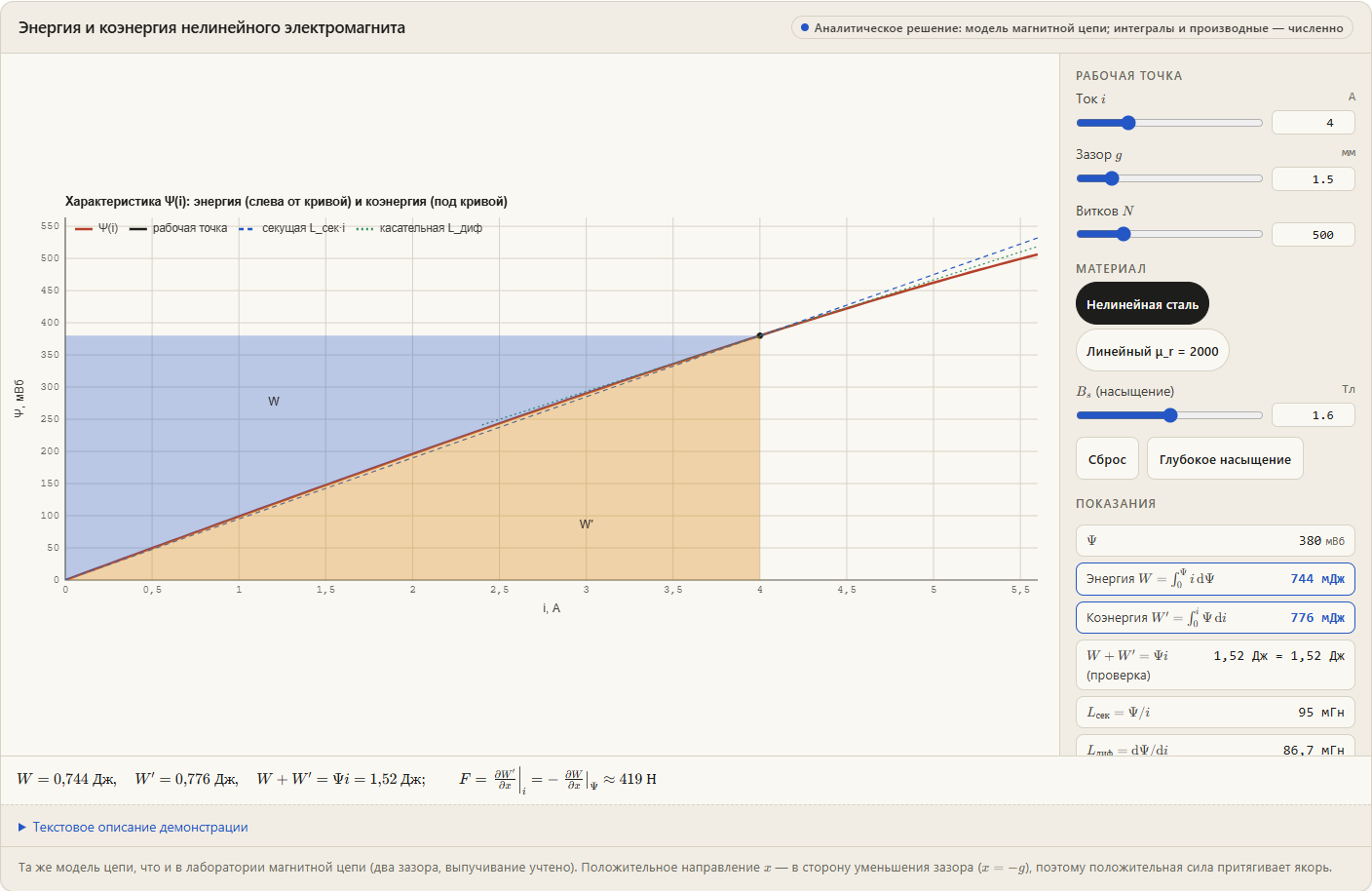The image size is (1372, 892).
Task: Toggle the секущая L_сек·i legend entry
Action: pyautogui.click(x=292, y=228)
